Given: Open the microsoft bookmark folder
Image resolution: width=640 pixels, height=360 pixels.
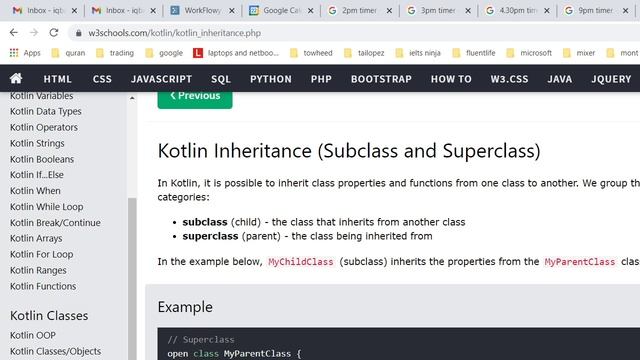Looking at the screenshot, I should (x=529, y=53).
